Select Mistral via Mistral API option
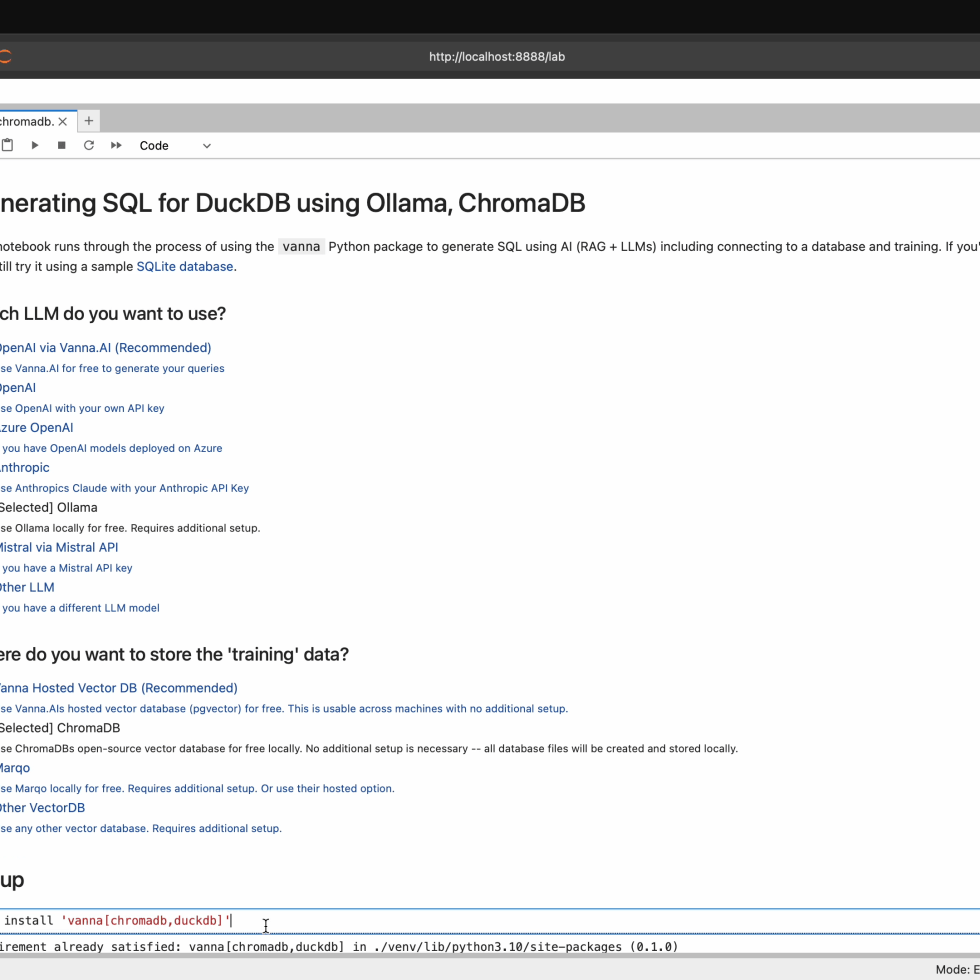Image resolution: width=980 pixels, height=980 pixels. tap(59, 548)
